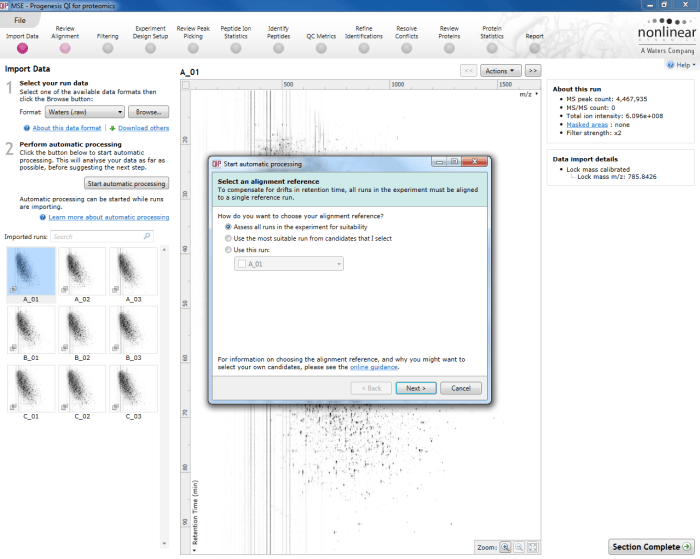Viewport: 700px width, 559px height.
Task: Toggle the checkbox at the ruler corner
Action: pyautogui.click(x=186, y=85)
